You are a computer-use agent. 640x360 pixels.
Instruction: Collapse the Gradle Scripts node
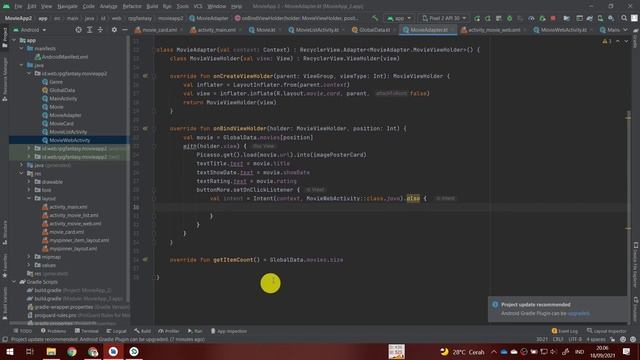click(x=14, y=282)
